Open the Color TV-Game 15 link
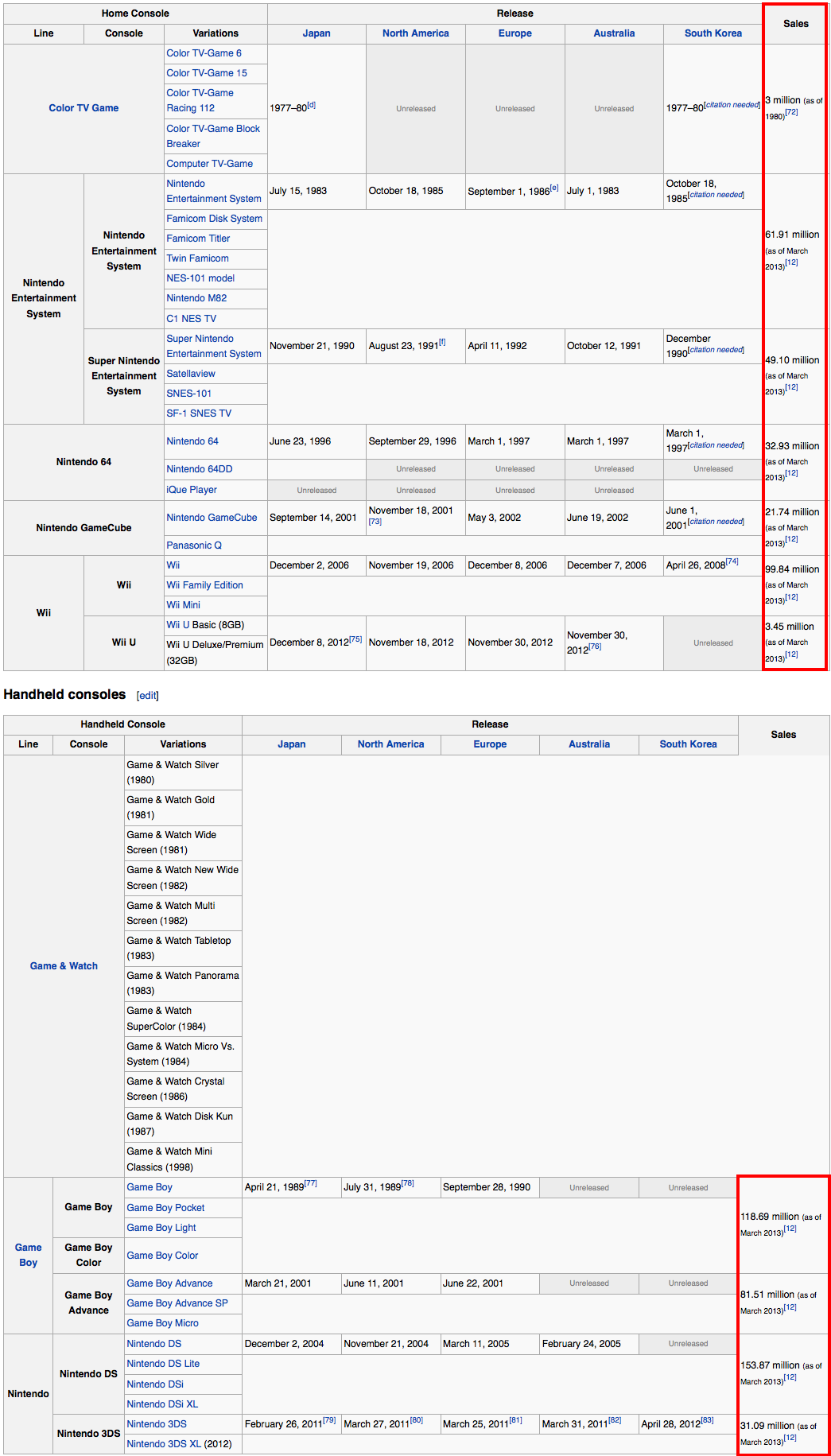This screenshot has height=1456, width=831. [207, 73]
